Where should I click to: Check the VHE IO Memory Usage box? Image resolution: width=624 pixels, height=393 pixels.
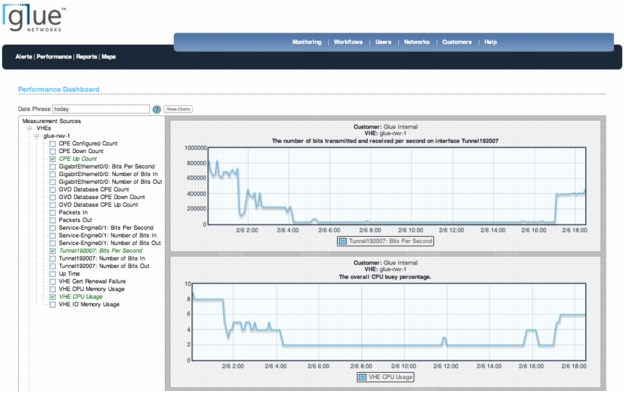tap(53, 305)
